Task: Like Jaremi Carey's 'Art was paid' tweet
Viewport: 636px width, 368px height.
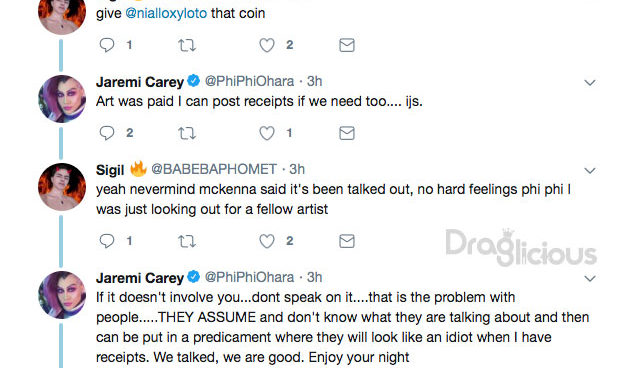Action: coord(267,133)
